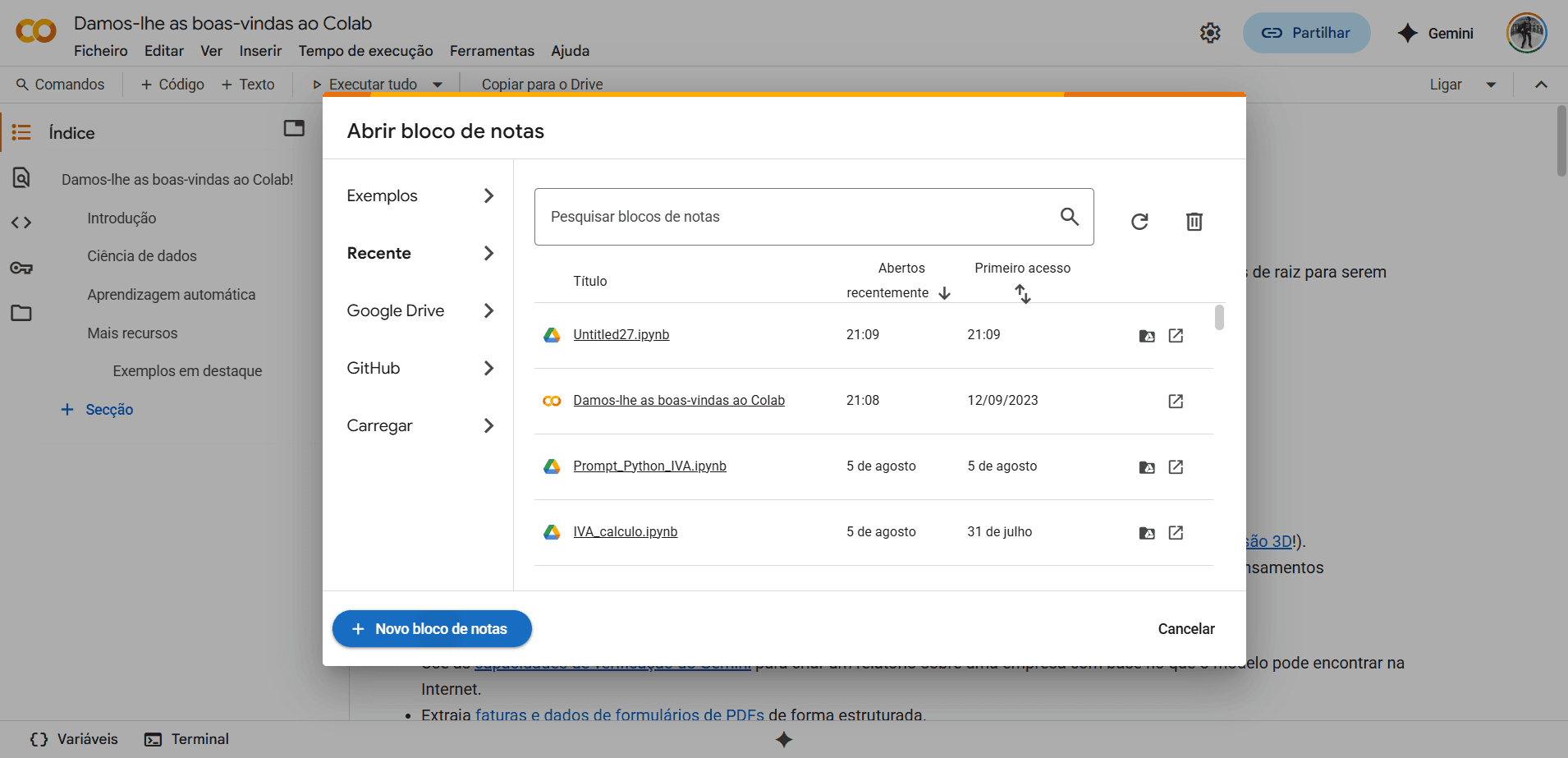Select the GitHub tab

pos(420,368)
